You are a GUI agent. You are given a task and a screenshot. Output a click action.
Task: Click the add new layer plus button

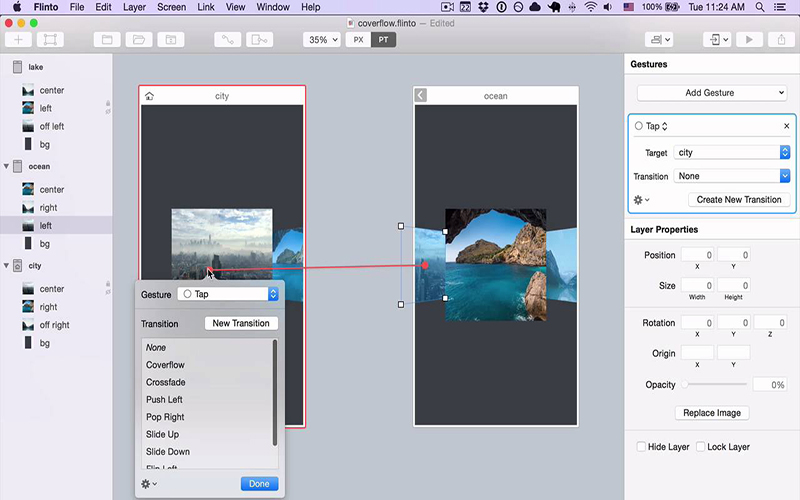point(18,40)
